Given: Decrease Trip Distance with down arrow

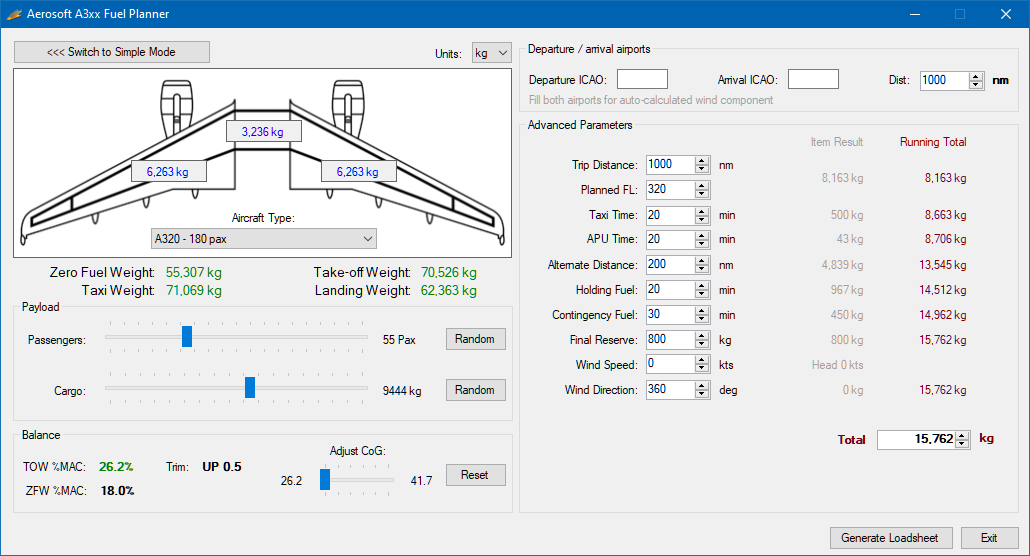Looking at the screenshot, I should (702, 169).
